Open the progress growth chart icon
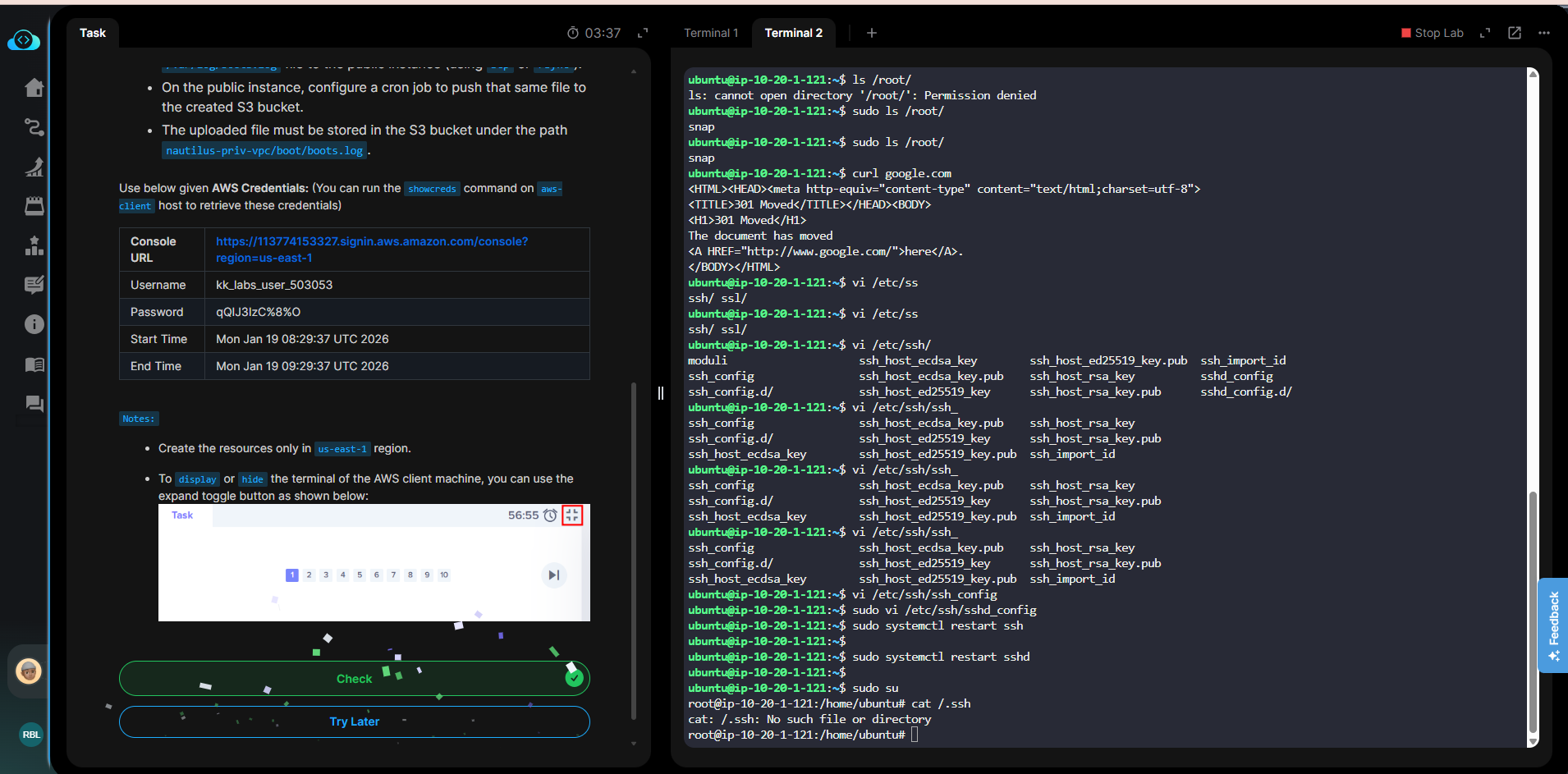Screen dimensions: 1568x774 coord(34,167)
